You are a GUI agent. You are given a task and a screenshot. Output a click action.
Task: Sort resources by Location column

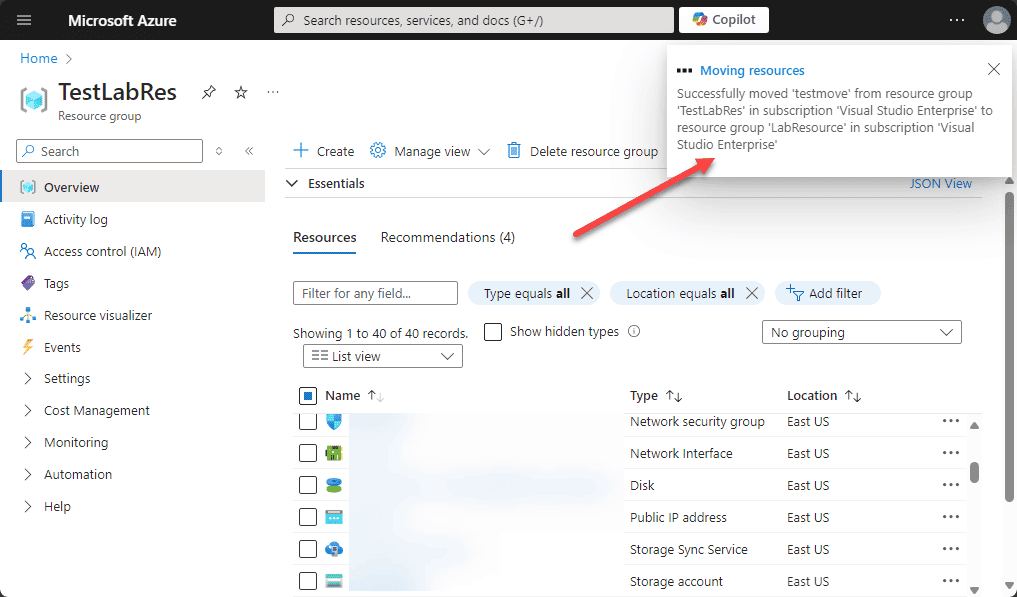(x=824, y=396)
